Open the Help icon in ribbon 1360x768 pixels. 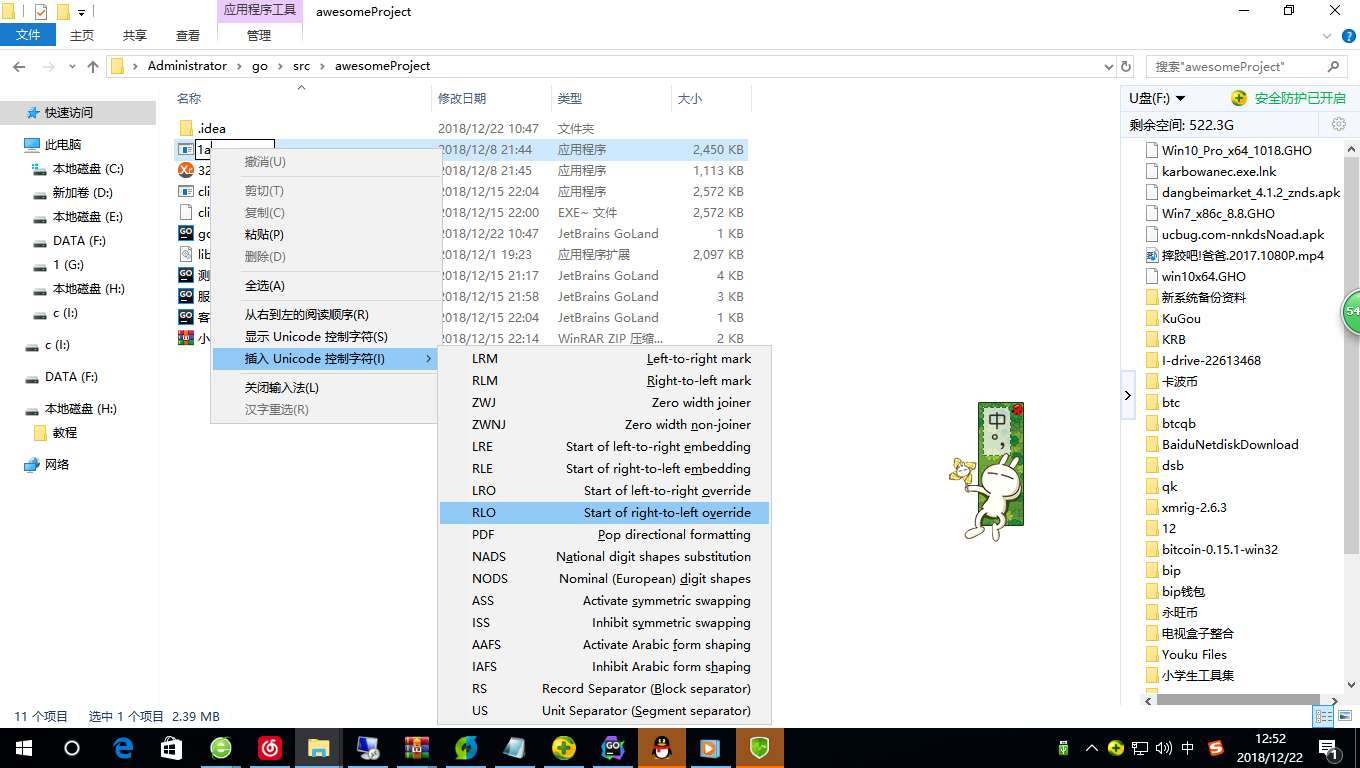1347,36
